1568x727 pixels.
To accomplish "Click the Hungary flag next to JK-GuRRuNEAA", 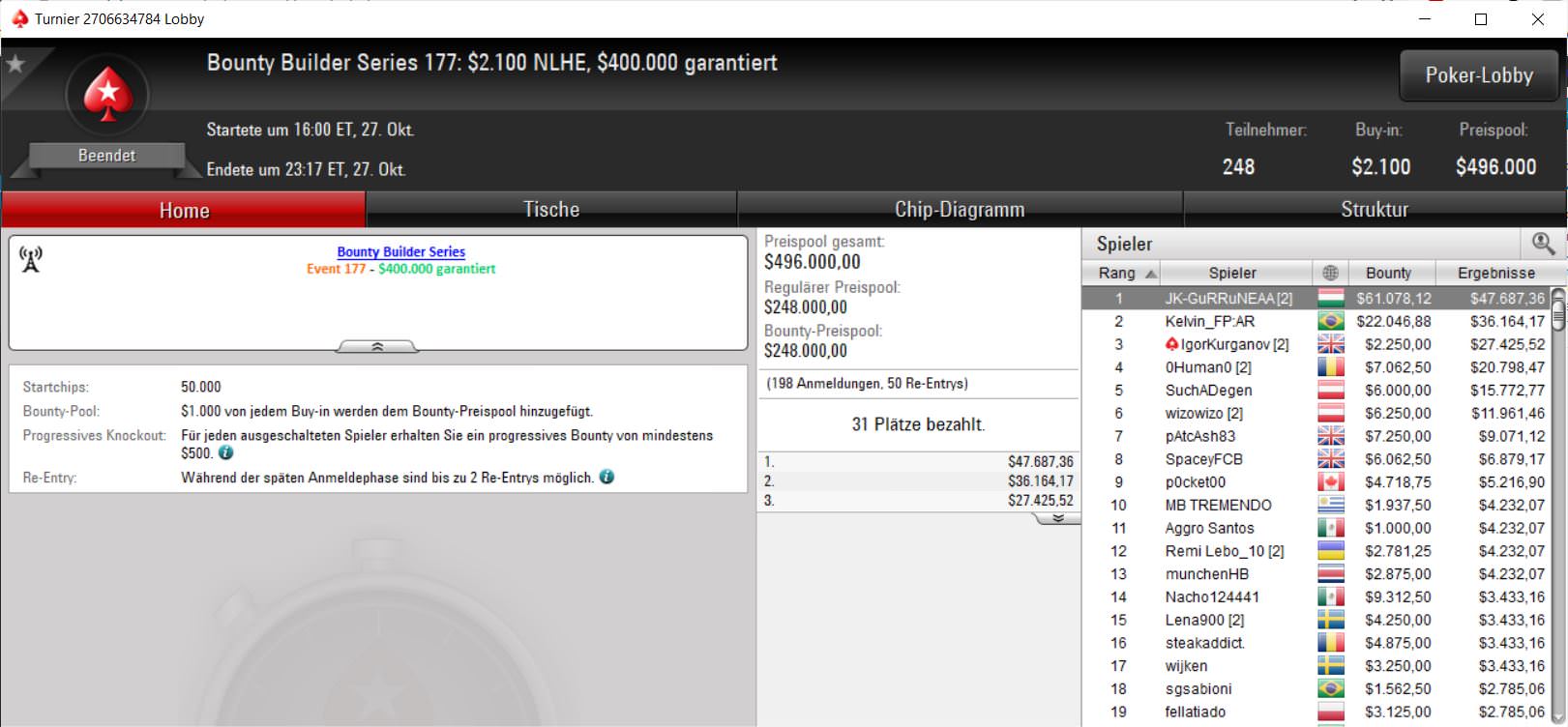I will point(1331,299).
